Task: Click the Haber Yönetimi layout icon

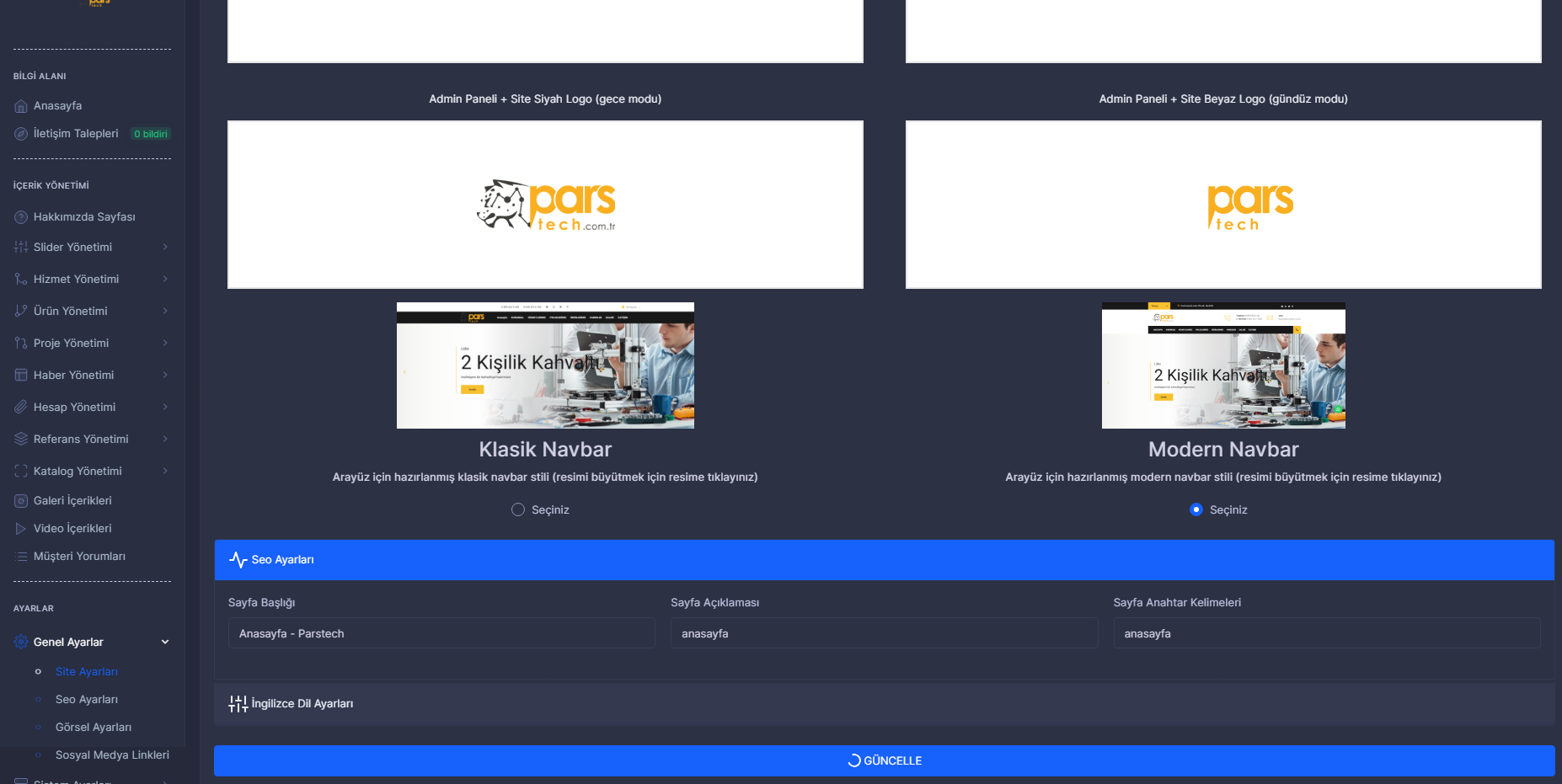Action: [x=21, y=376]
